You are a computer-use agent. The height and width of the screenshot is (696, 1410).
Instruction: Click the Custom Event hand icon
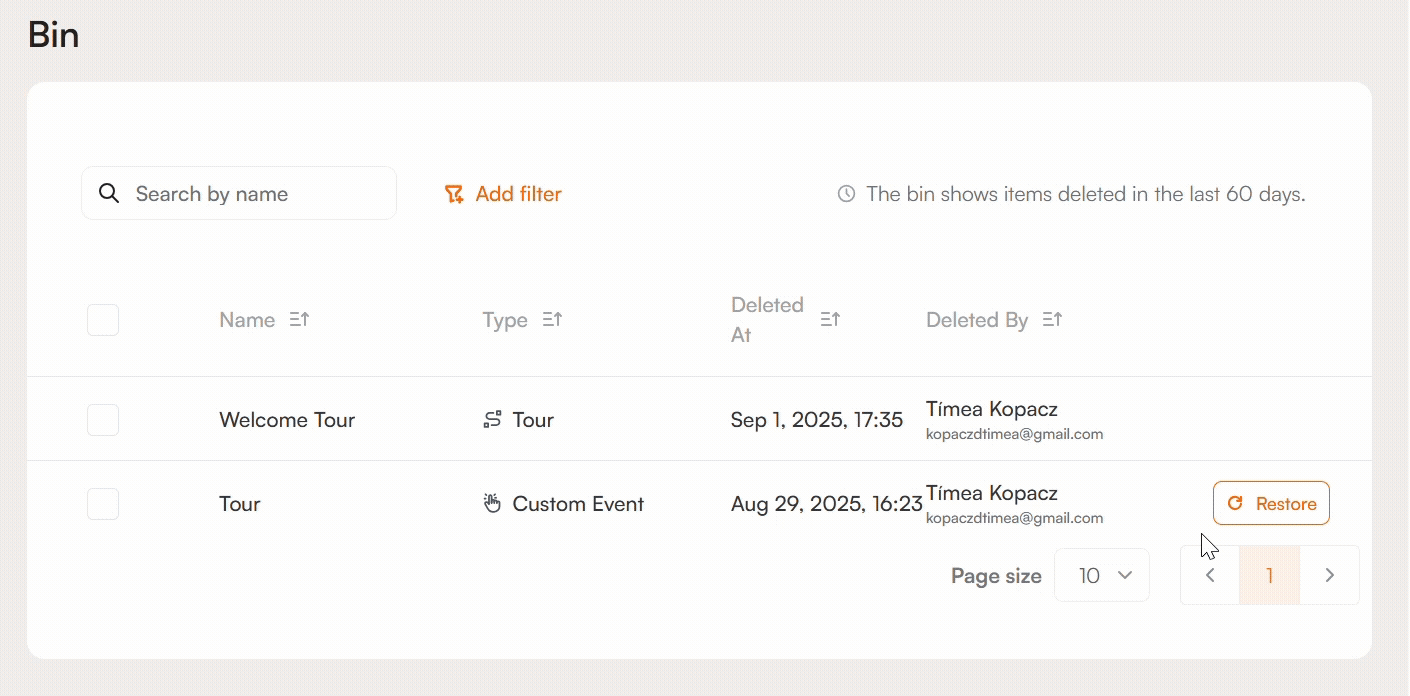492,504
